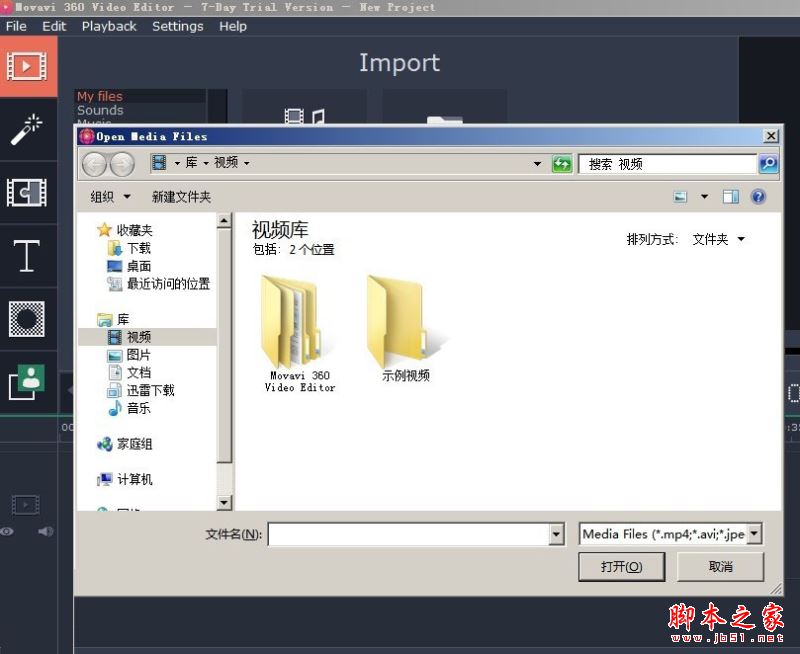Click the green refresh button
Screen dimensions: 800x654
[x=562, y=164]
